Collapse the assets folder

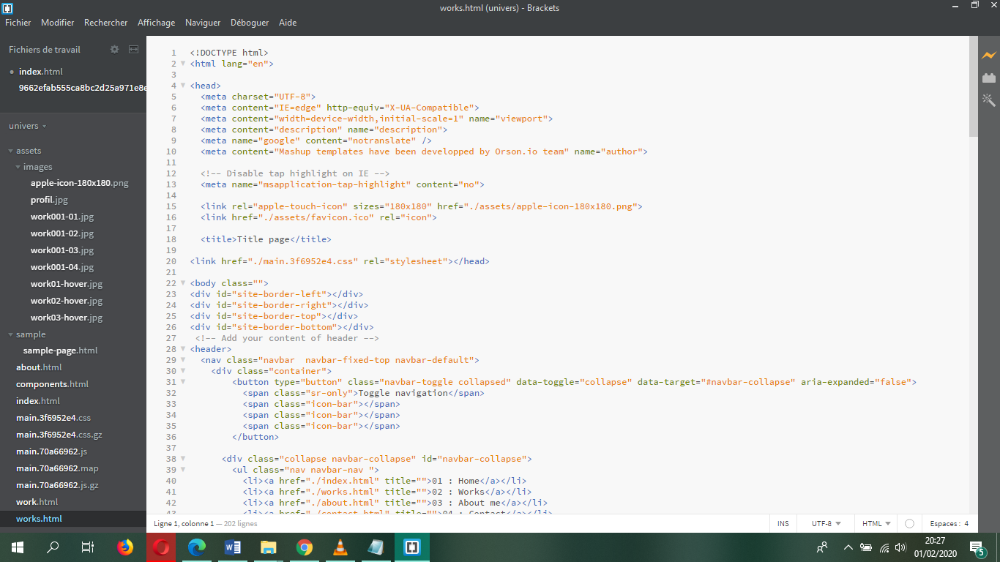click(11, 151)
